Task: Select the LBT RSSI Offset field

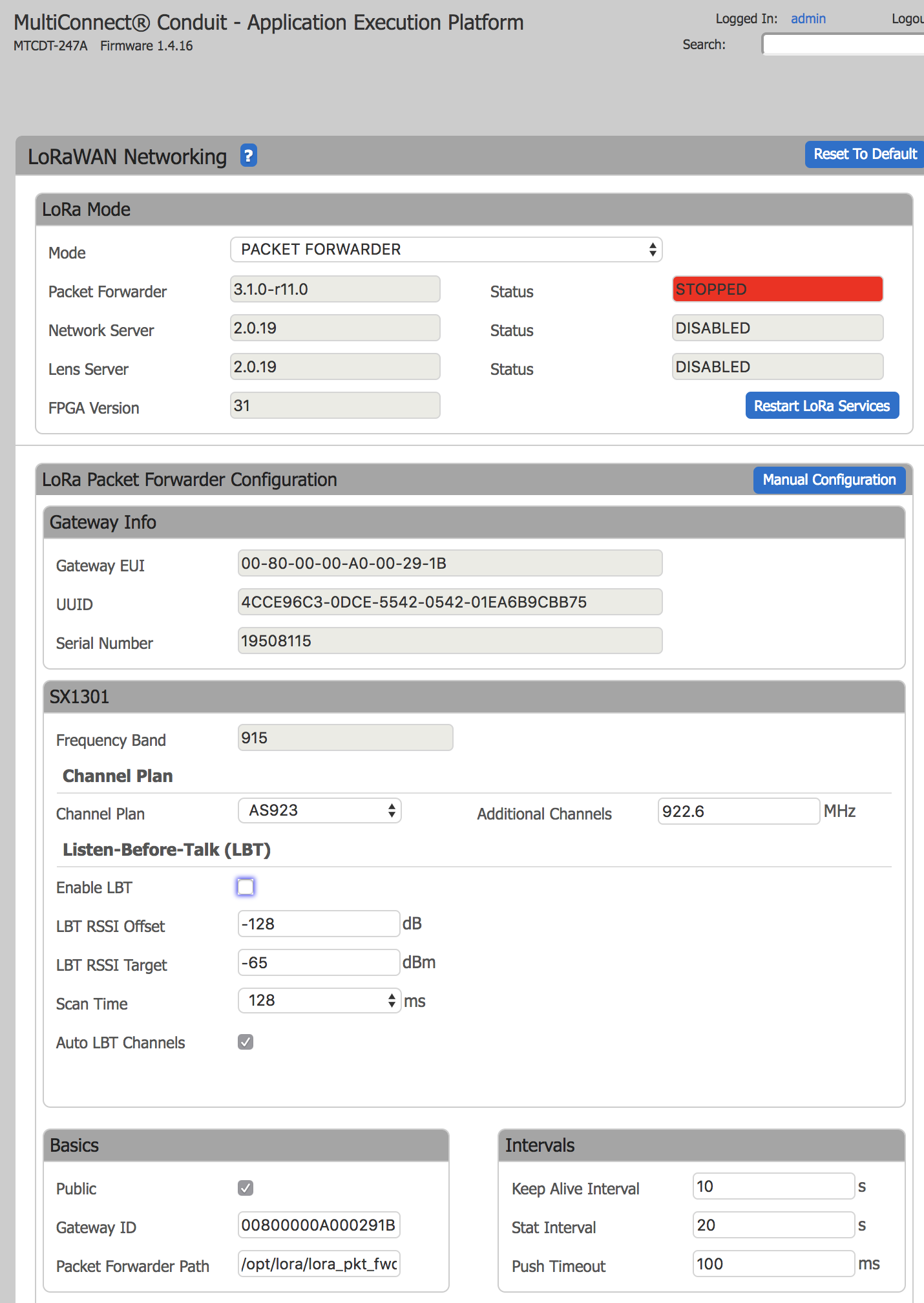Action: (319, 924)
